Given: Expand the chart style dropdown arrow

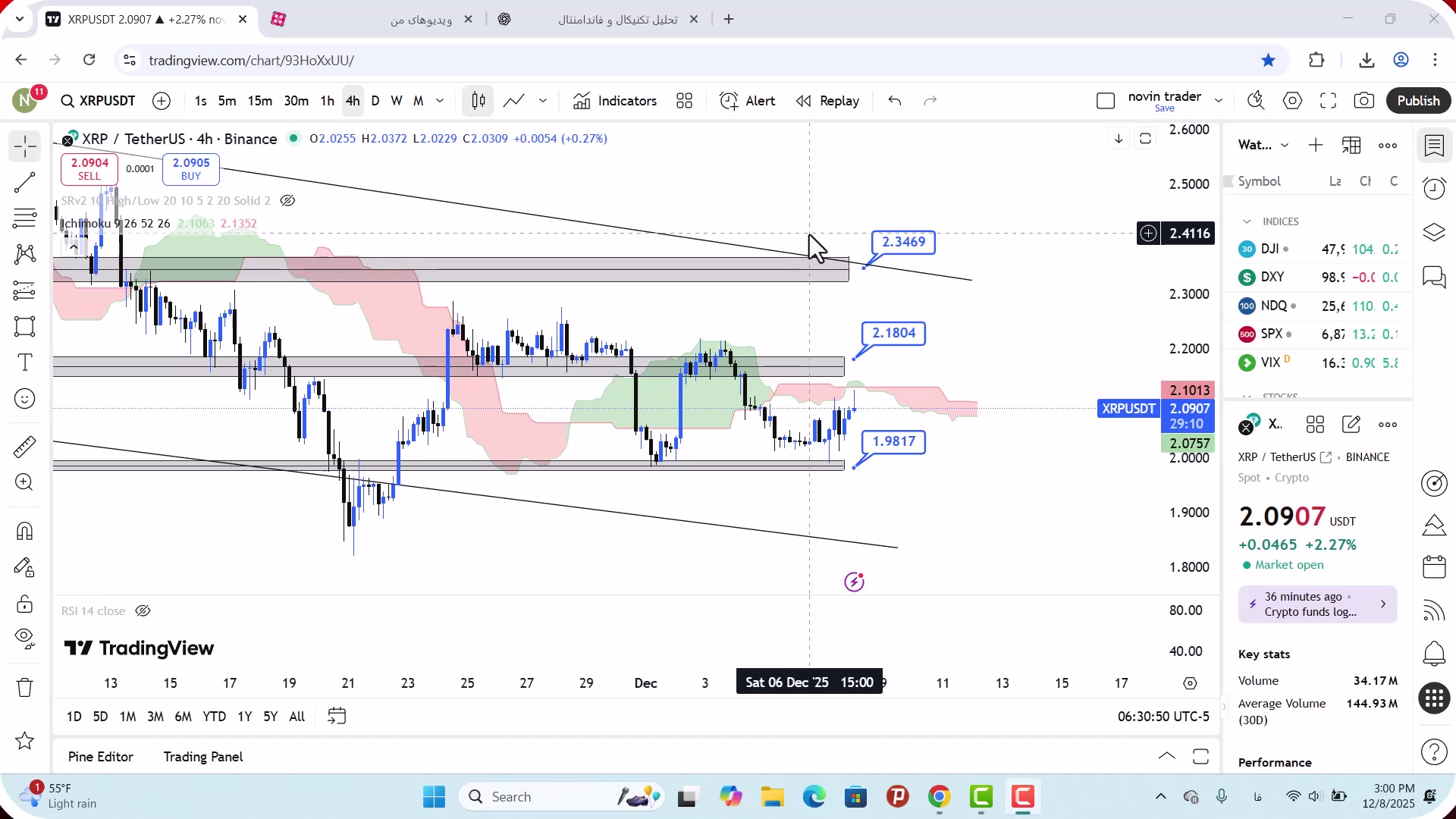Looking at the screenshot, I should (543, 101).
